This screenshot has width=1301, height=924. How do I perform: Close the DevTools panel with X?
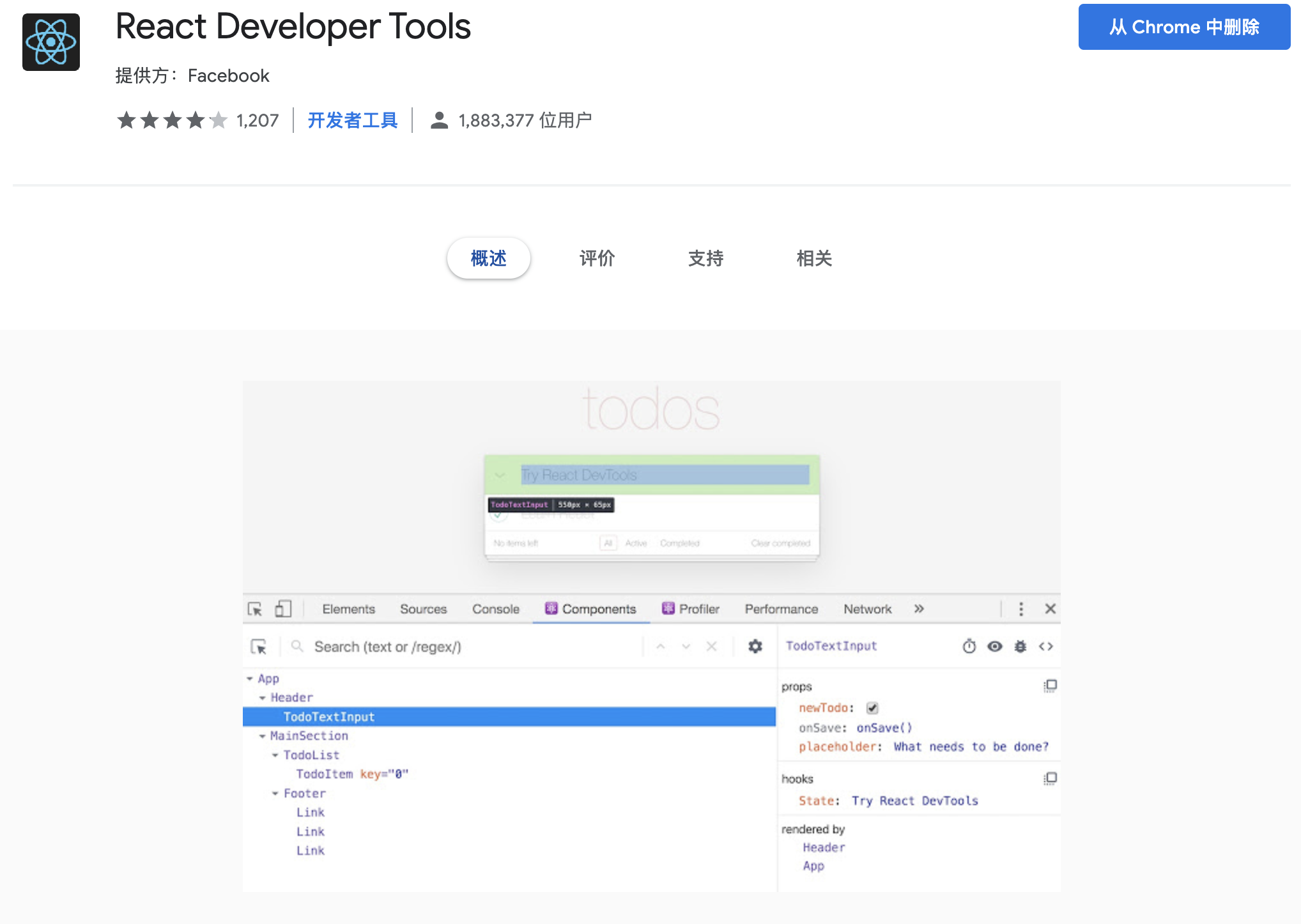point(1050,609)
